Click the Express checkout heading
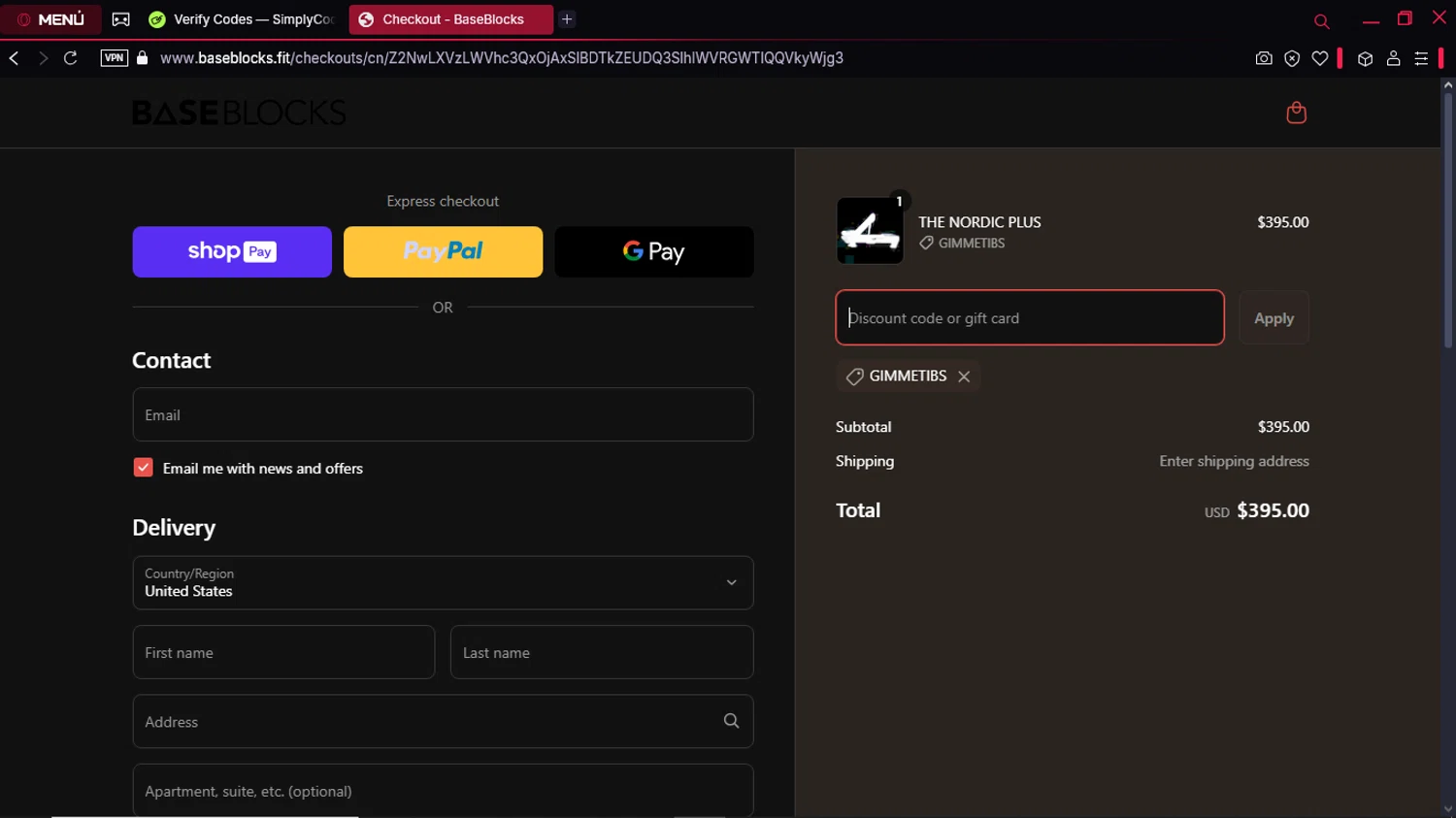Viewport: 1456px width, 818px height. pos(443,201)
